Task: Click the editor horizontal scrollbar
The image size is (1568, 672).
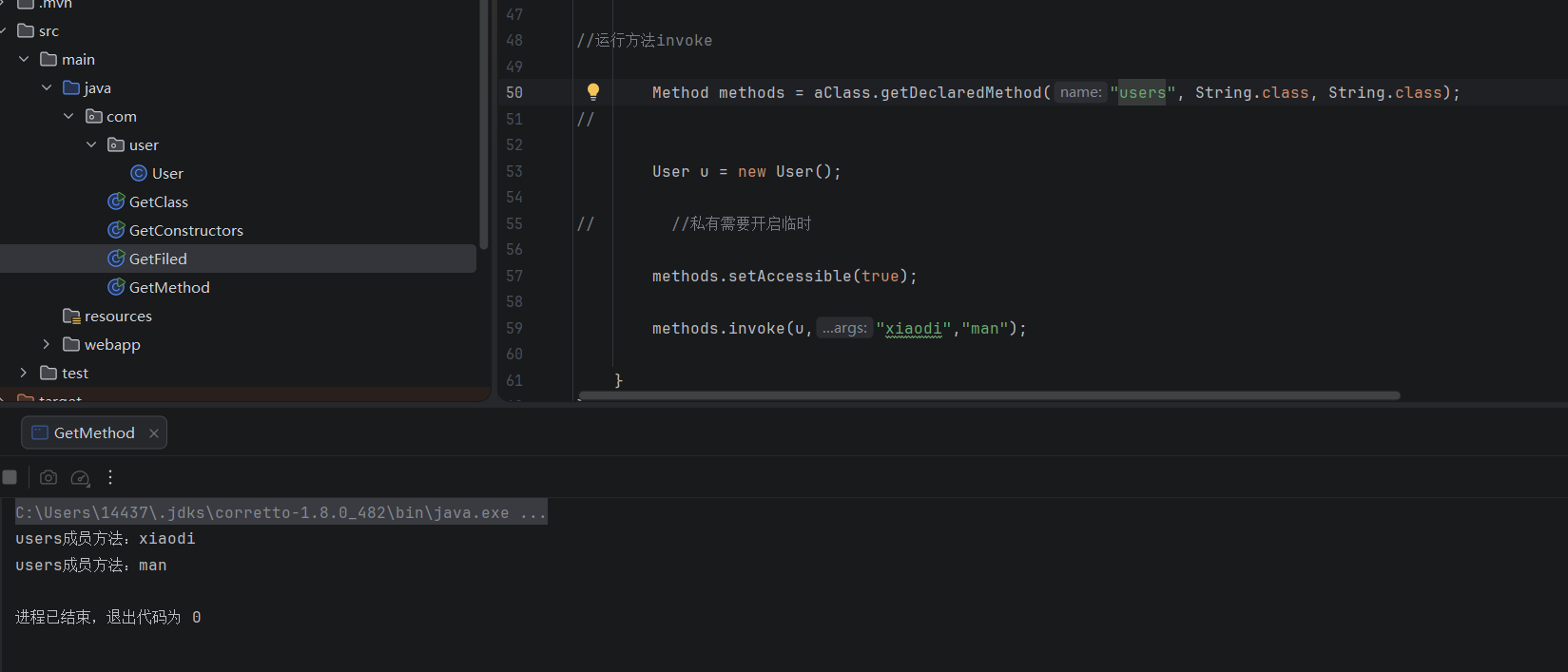Action: click(989, 395)
